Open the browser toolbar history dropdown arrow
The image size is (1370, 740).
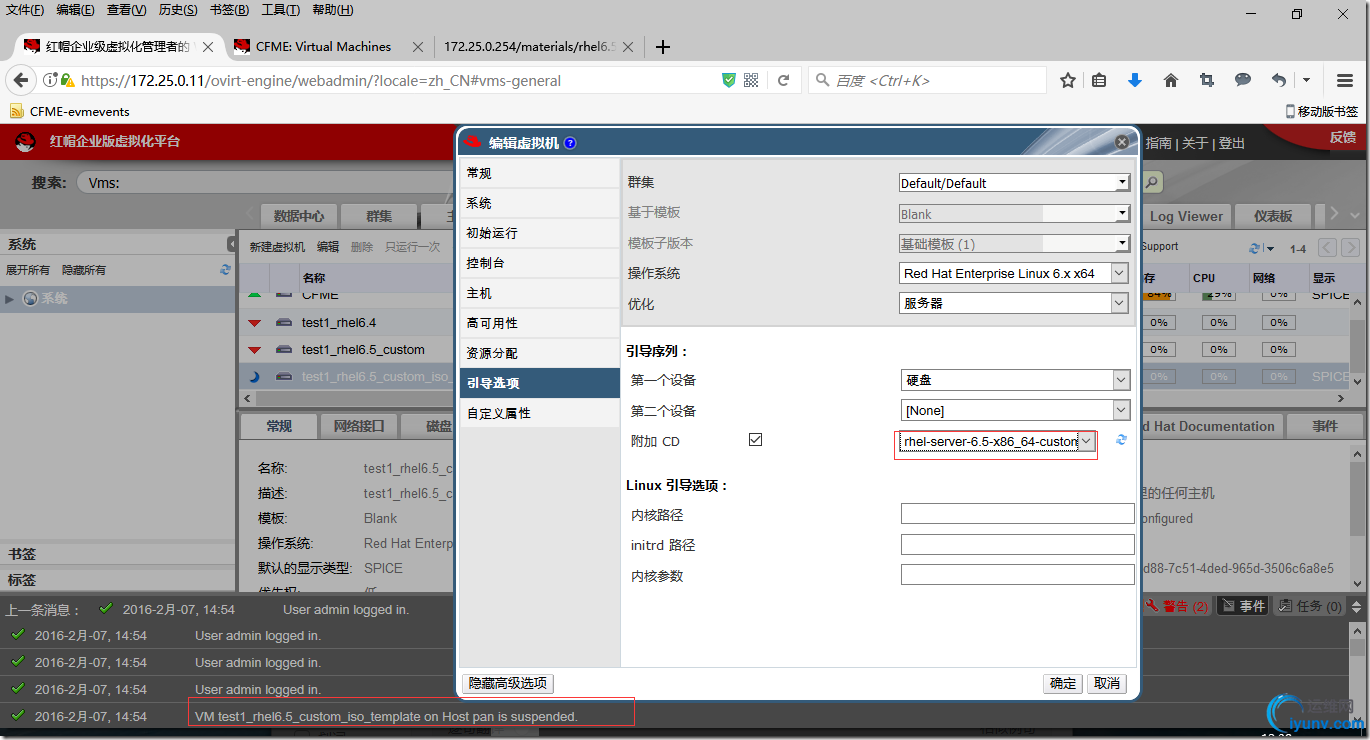coord(1306,80)
